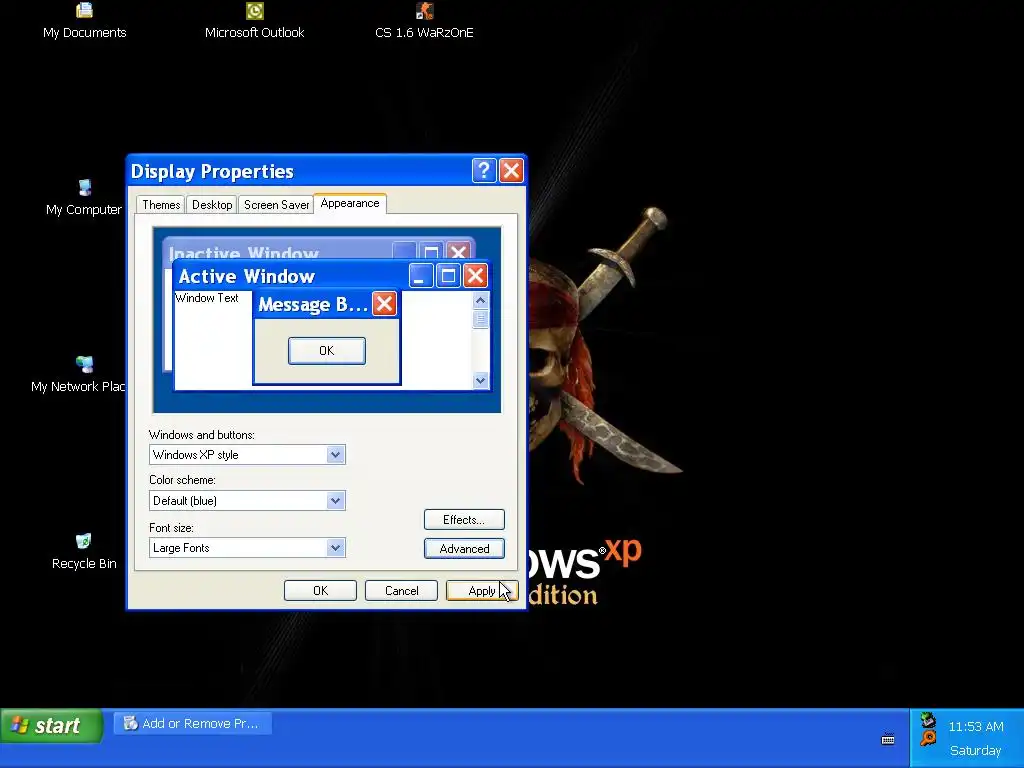The height and width of the screenshot is (768, 1024).
Task: Open the My Documents desktop icon
Action: [84, 21]
